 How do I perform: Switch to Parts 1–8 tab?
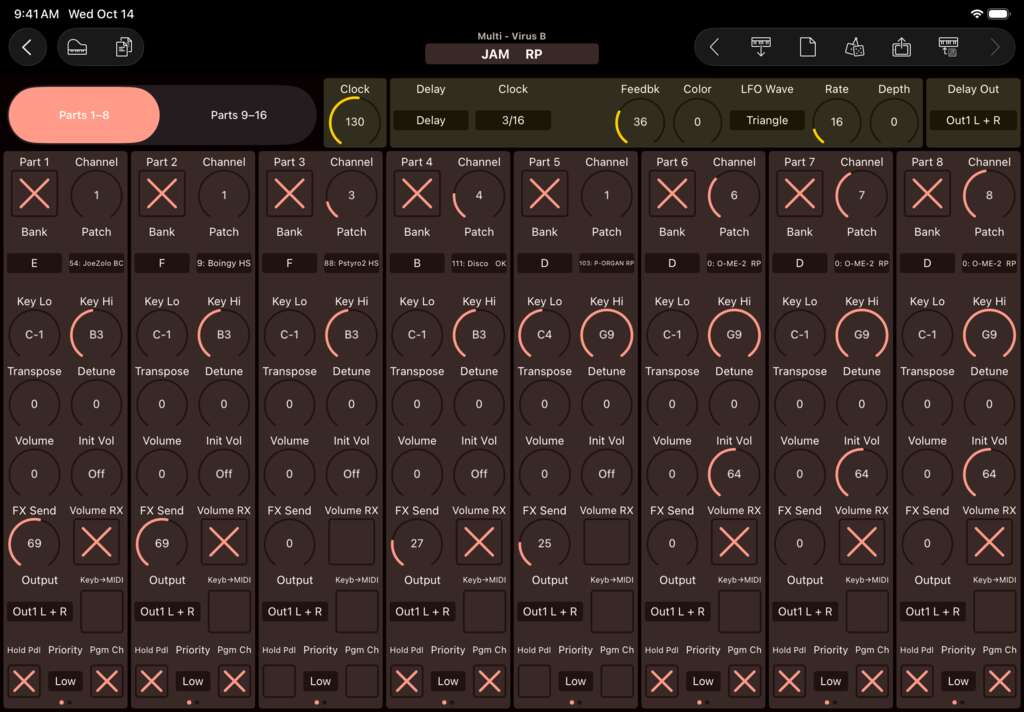coord(84,115)
